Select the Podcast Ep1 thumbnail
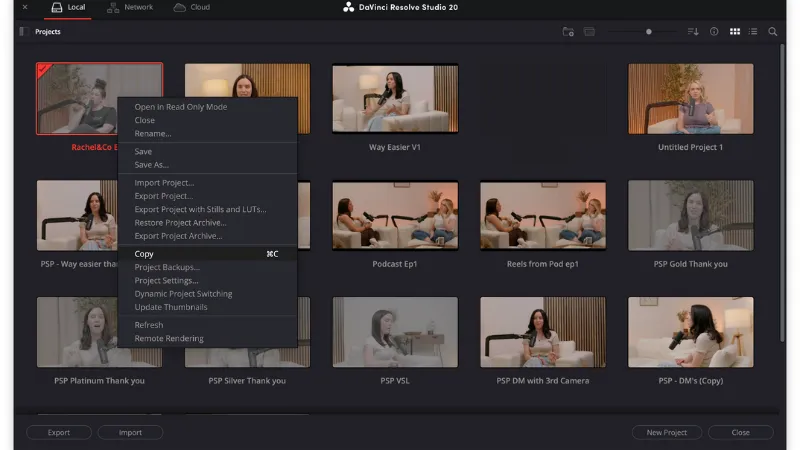This screenshot has width=800, height=450. click(x=395, y=215)
